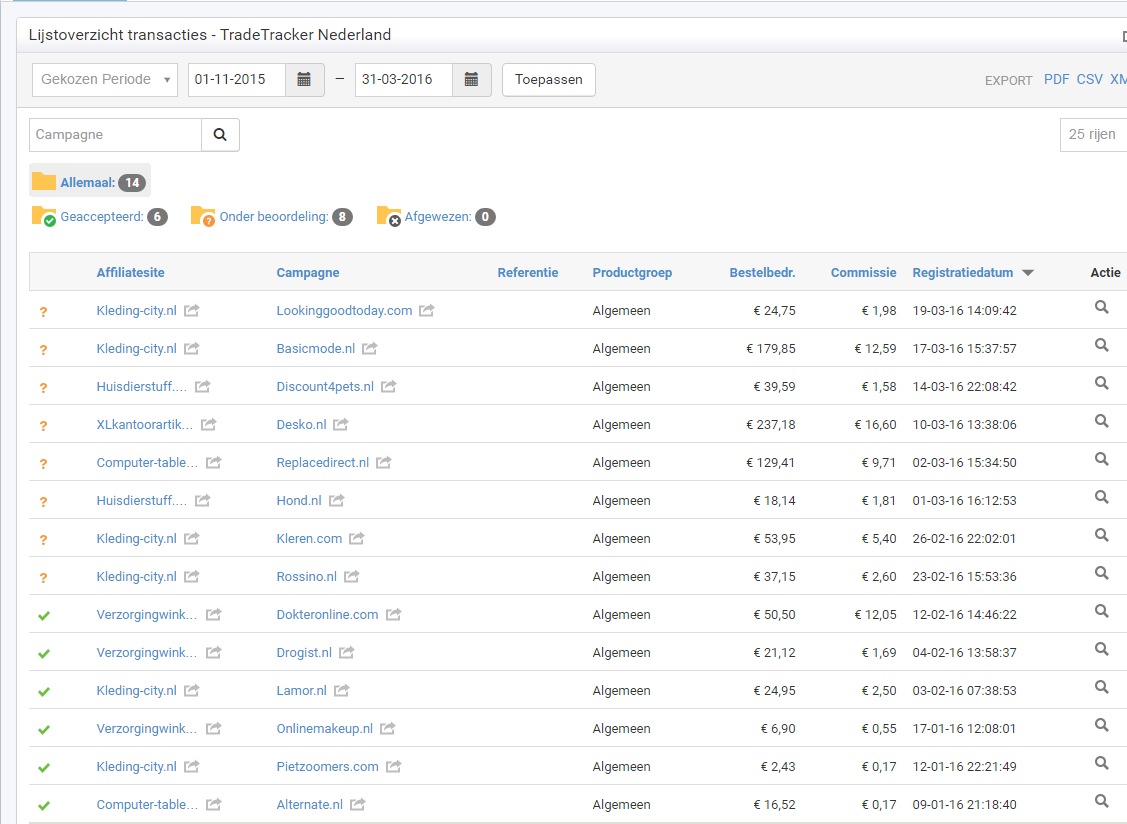Sort table by Referentie column
1127x824 pixels.
pos(528,273)
